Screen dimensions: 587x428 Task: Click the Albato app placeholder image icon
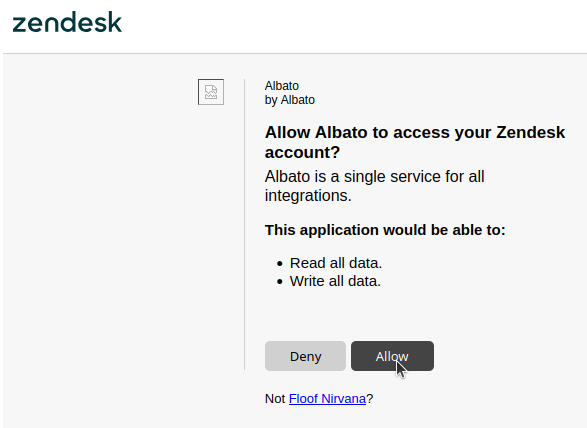click(x=211, y=92)
